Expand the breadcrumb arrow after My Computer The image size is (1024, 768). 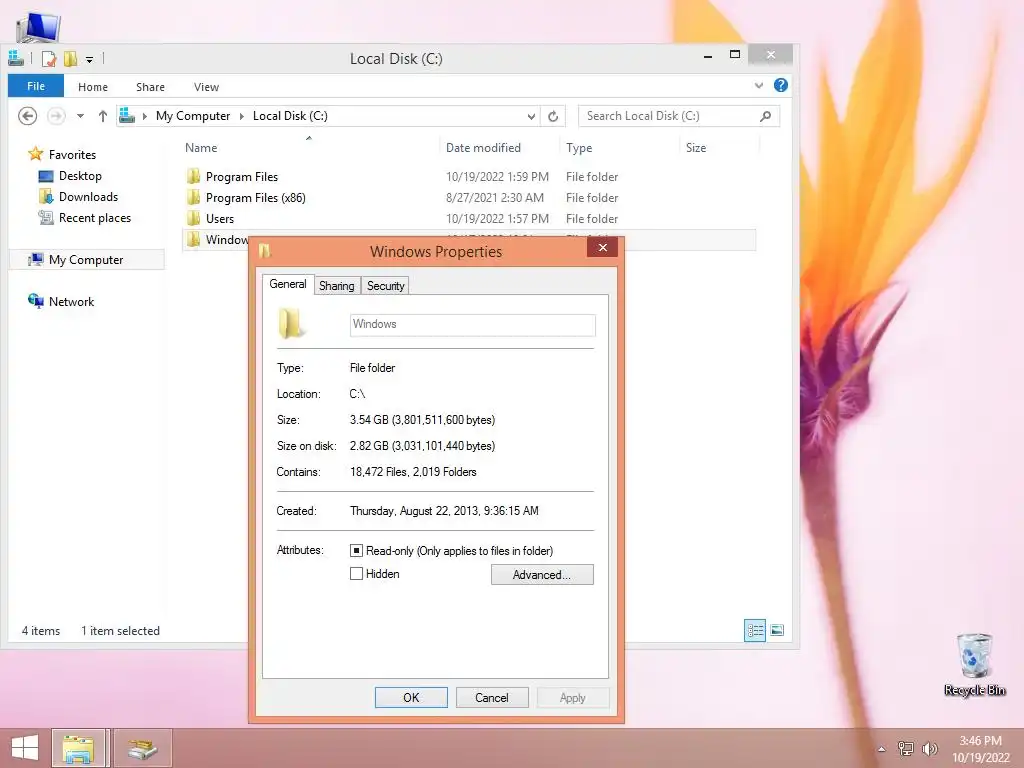pyautogui.click(x=242, y=116)
